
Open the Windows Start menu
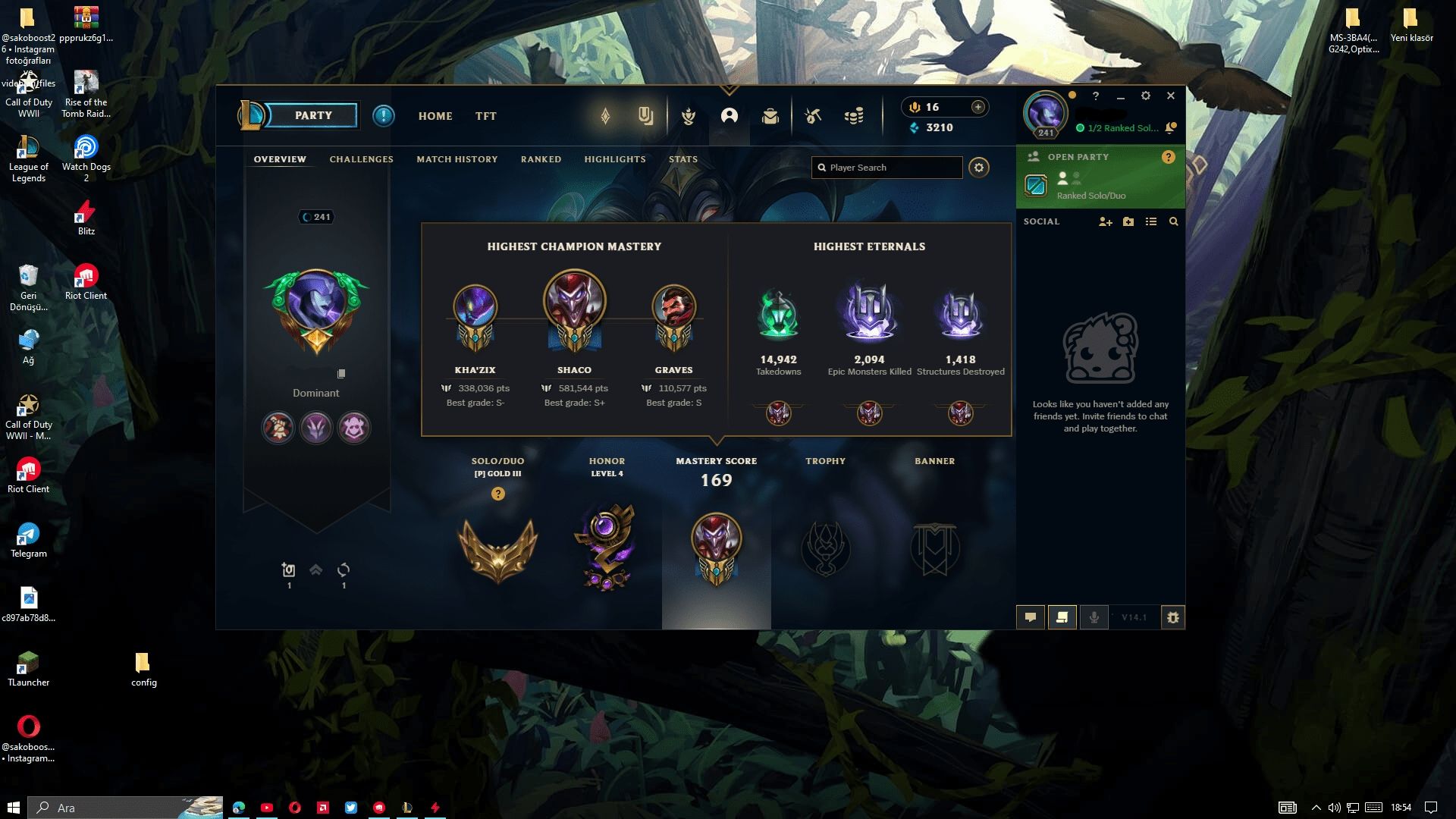(x=13, y=808)
